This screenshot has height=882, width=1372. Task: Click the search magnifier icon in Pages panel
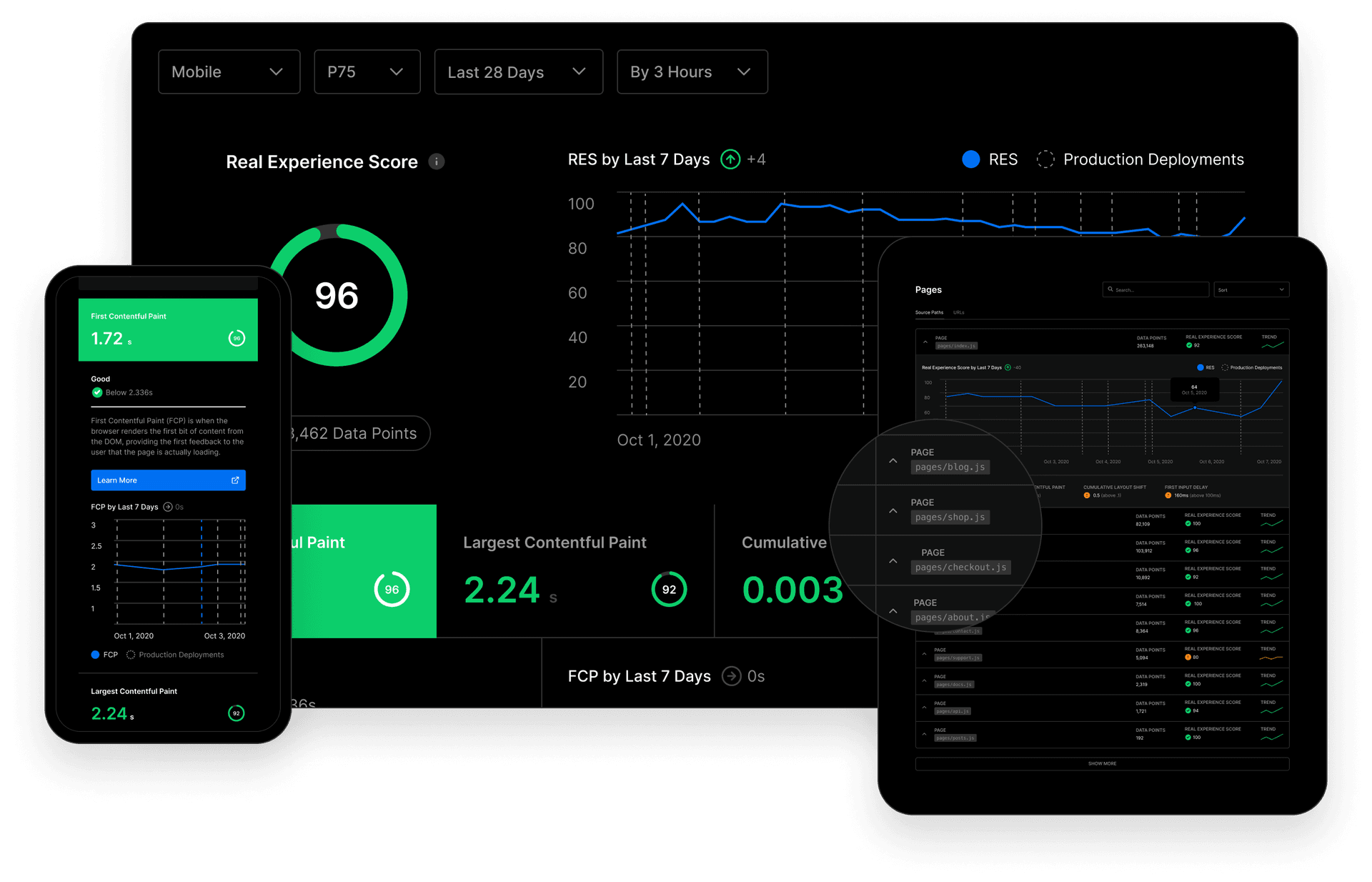[x=1110, y=289]
